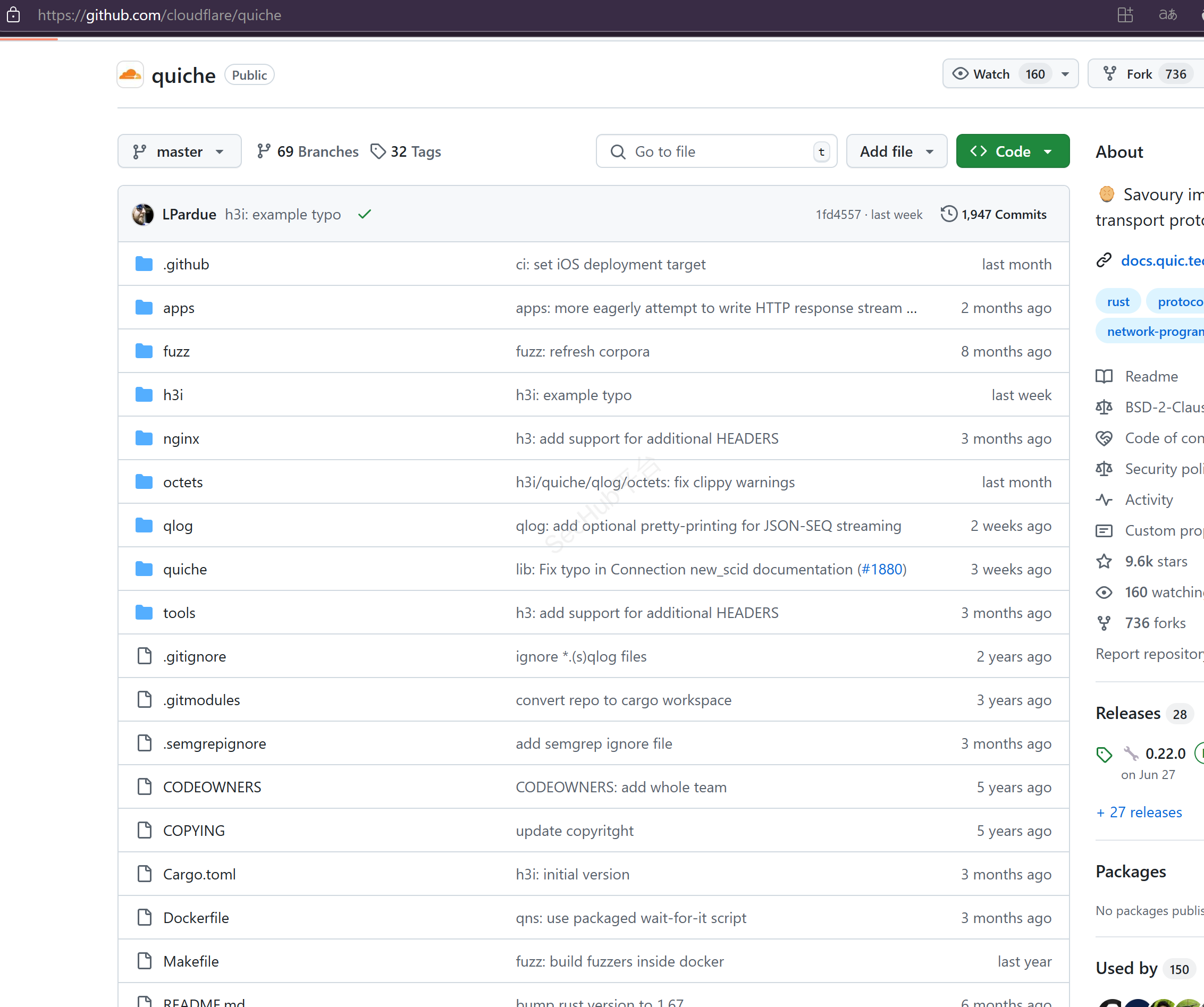Expand the Add file dropdown
Screen dimensions: 1204x1007
click(x=896, y=151)
